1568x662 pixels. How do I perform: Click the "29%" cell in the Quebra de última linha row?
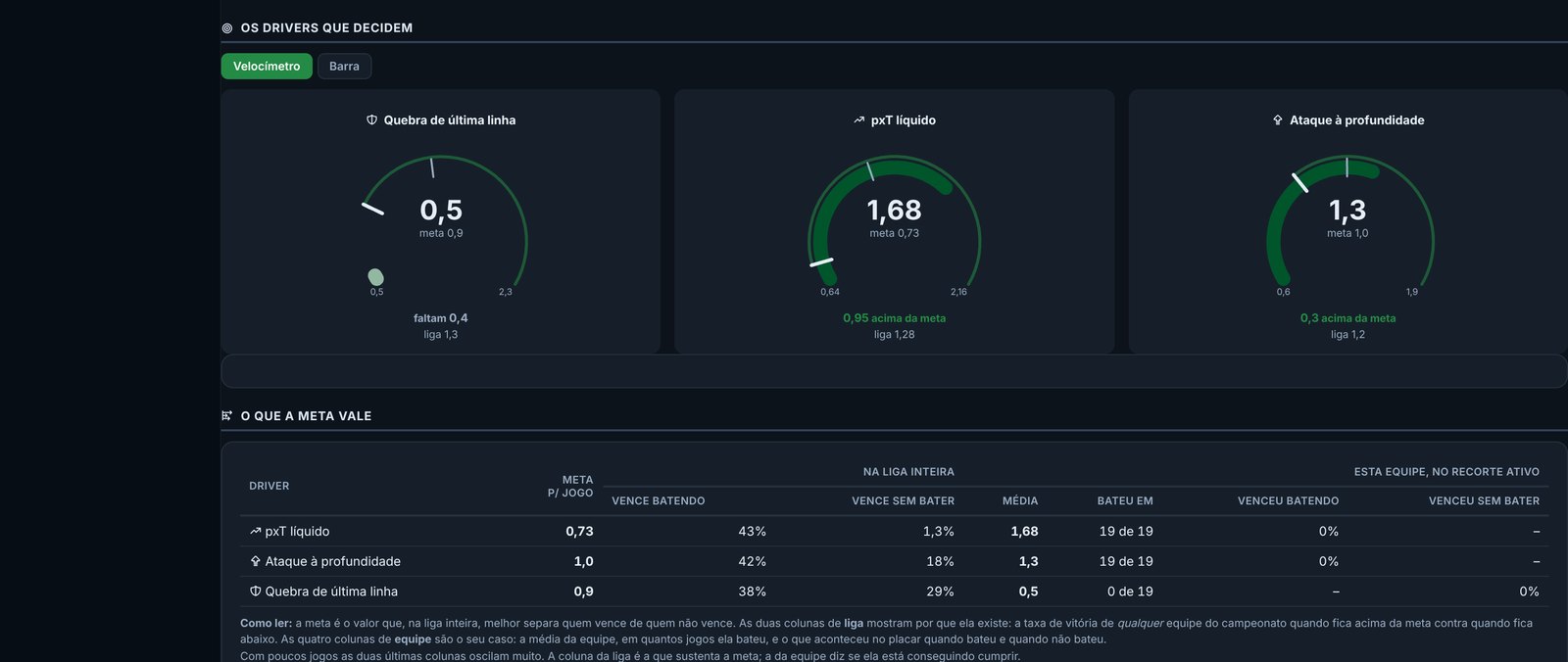(940, 591)
